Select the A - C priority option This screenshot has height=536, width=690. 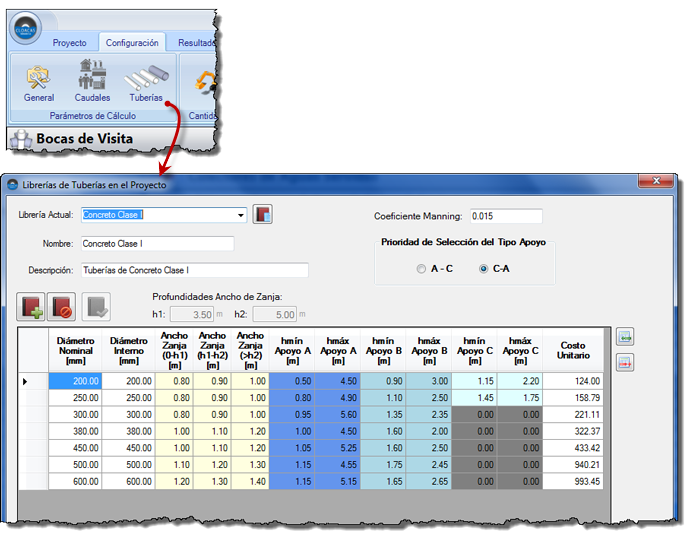pos(422,269)
